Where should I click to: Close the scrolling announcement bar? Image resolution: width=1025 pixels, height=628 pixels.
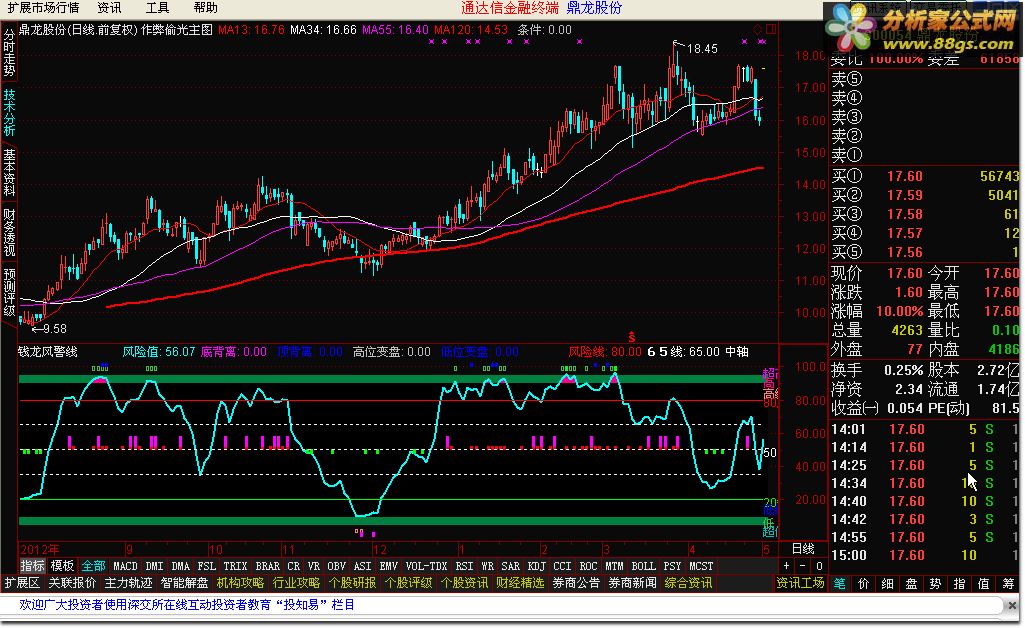(1011, 605)
